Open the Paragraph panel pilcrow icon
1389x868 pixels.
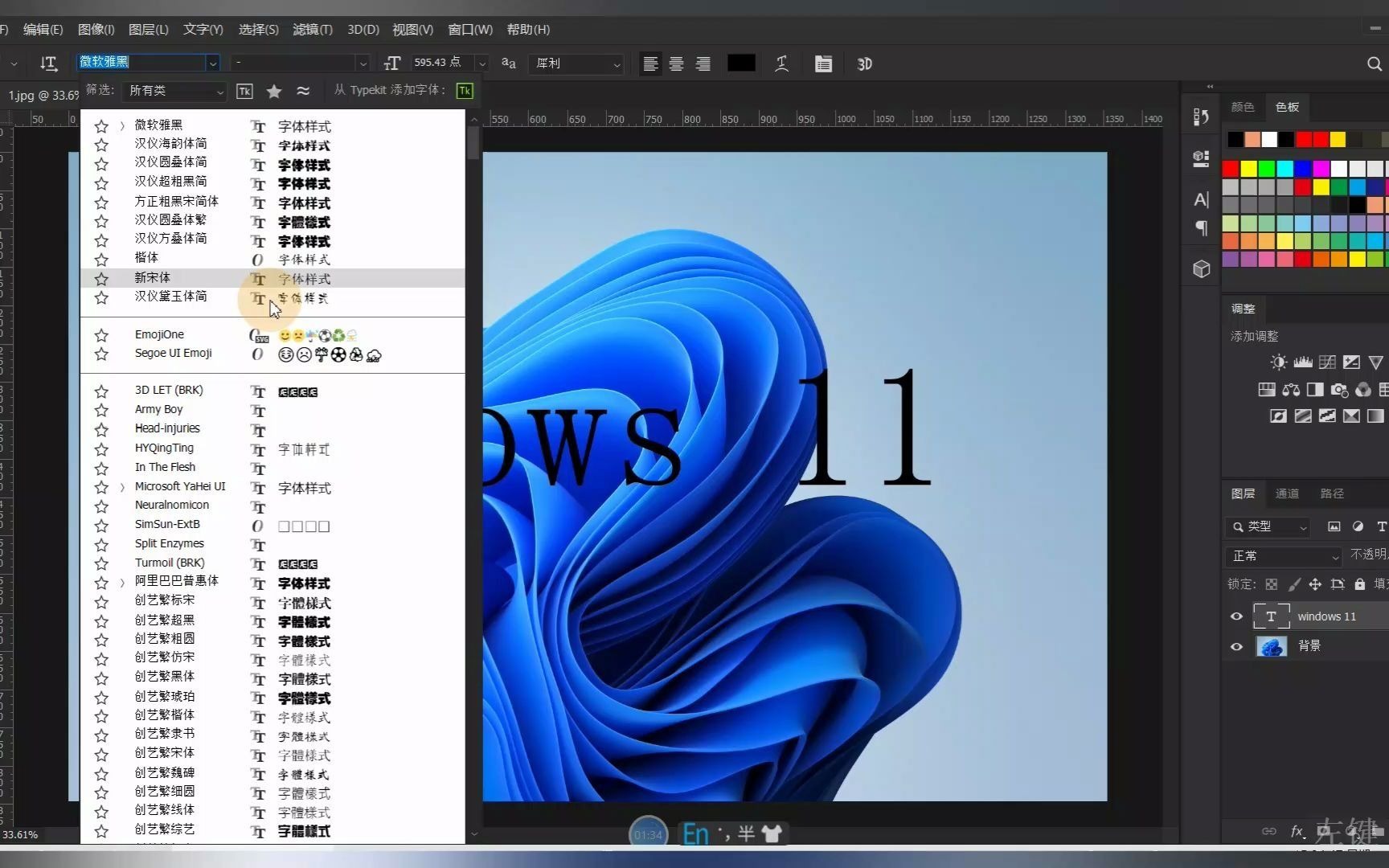click(x=1201, y=228)
